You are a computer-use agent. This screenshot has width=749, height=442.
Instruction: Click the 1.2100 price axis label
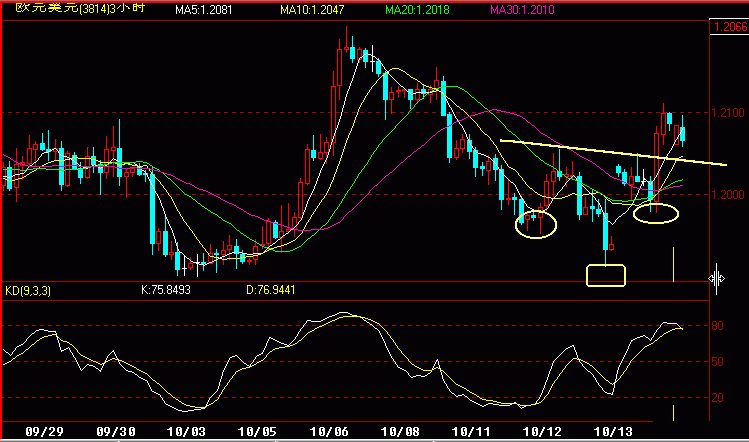(728, 113)
